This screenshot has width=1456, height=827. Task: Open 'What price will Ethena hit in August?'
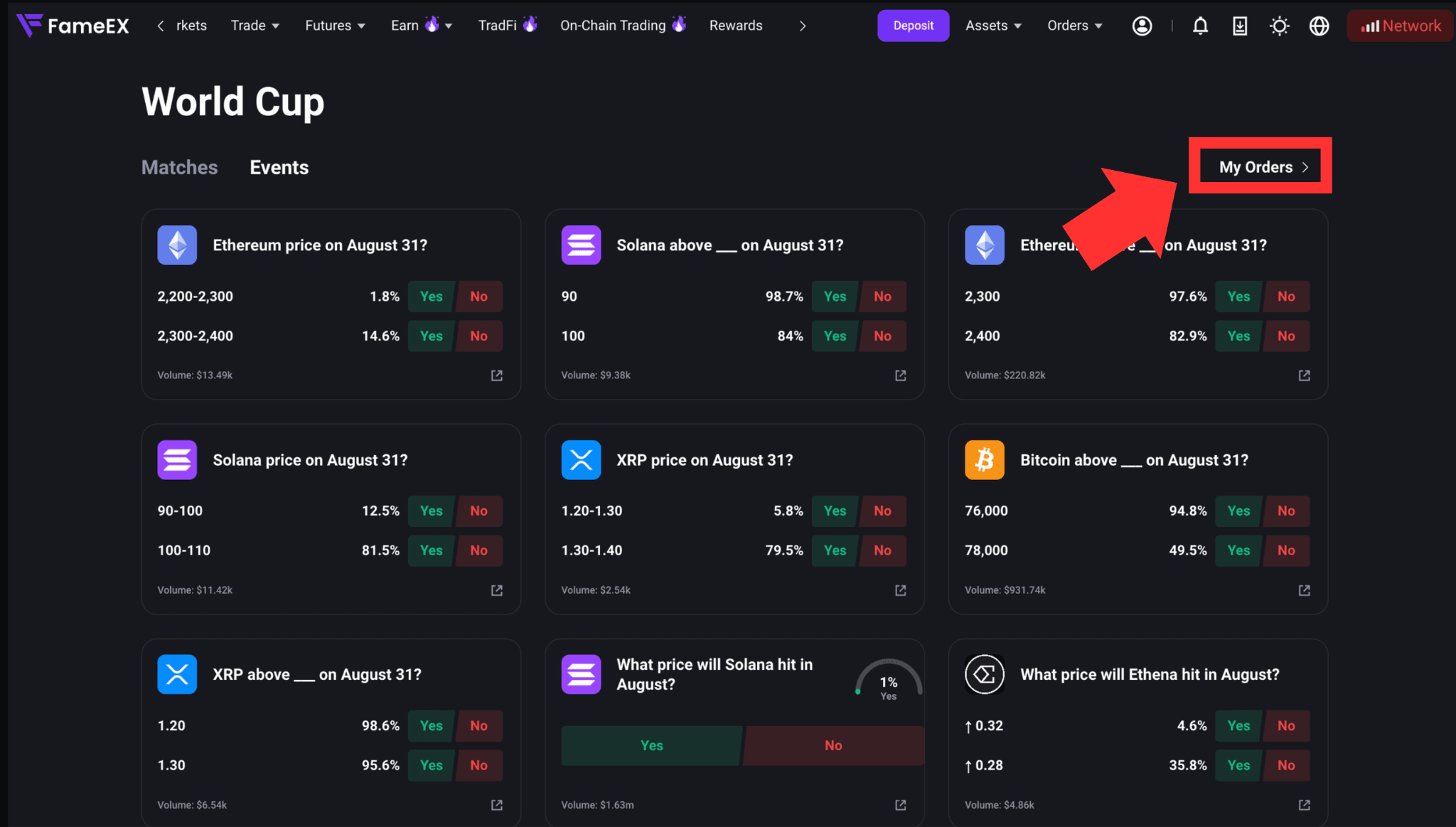[x=1150, y=675]
